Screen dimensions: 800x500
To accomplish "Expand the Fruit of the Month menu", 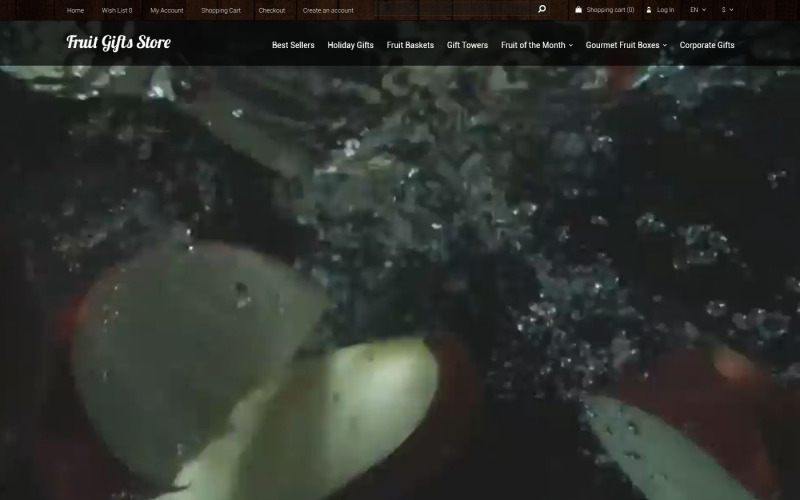I will point(536,45).
